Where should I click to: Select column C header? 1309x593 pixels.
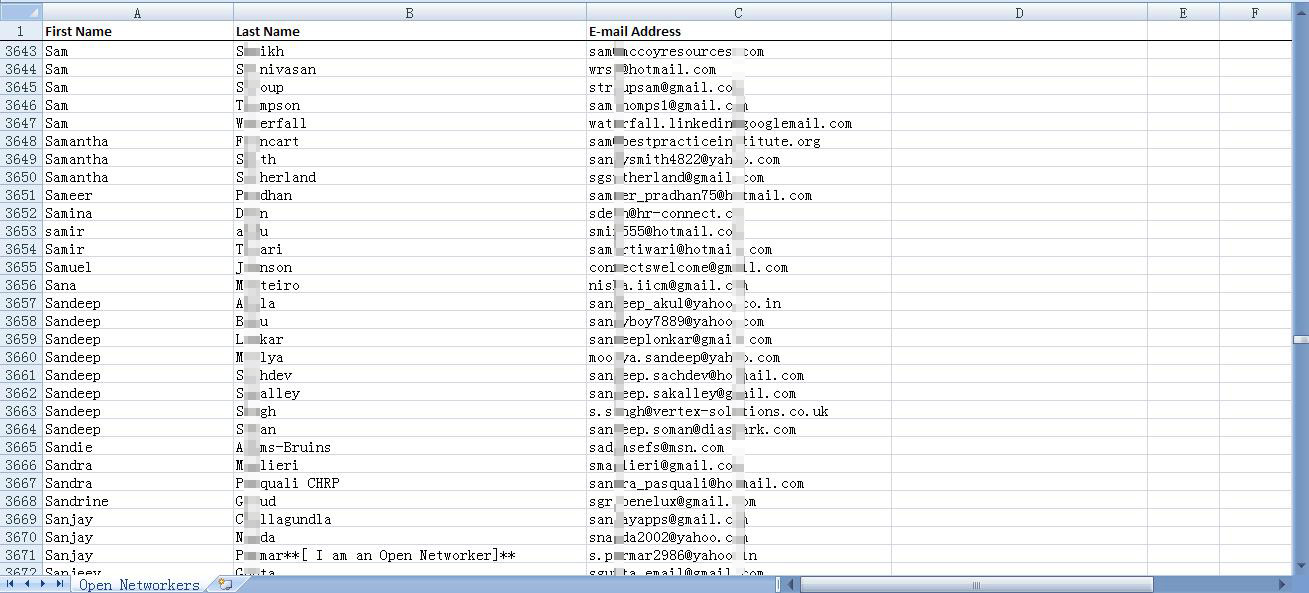coord(738,13)
